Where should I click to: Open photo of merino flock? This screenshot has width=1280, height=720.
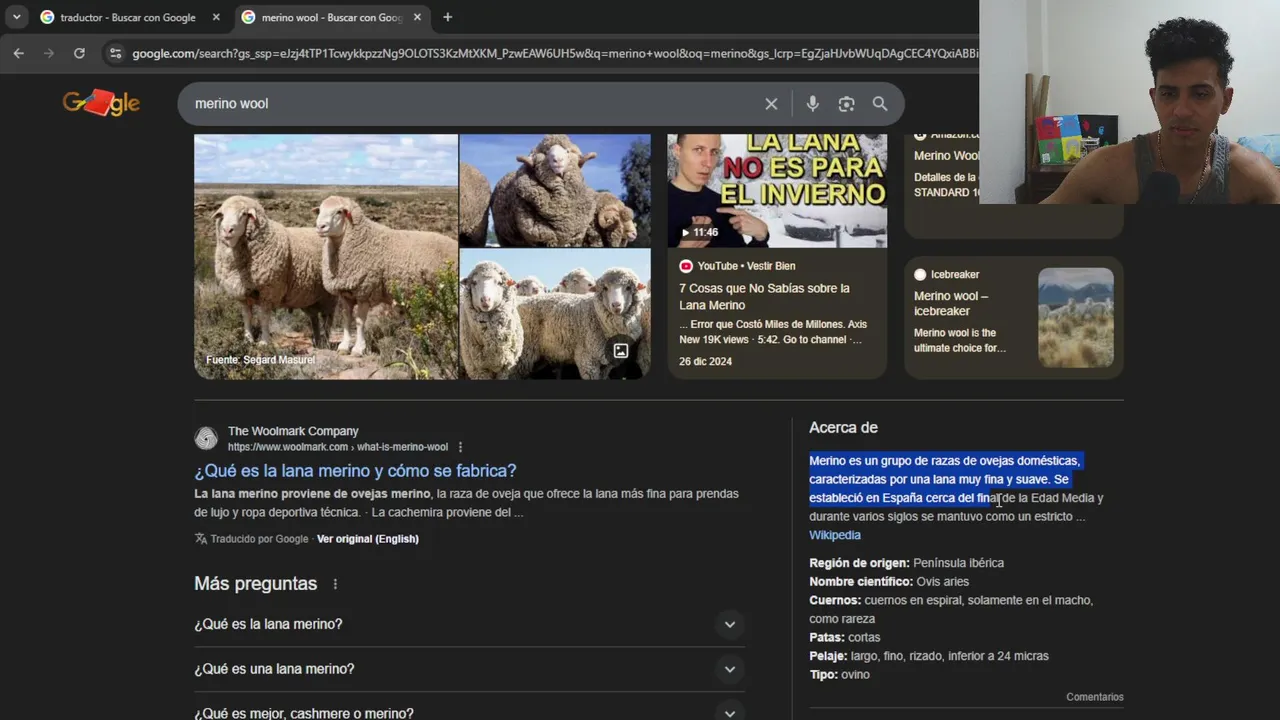tap(555, 314)
